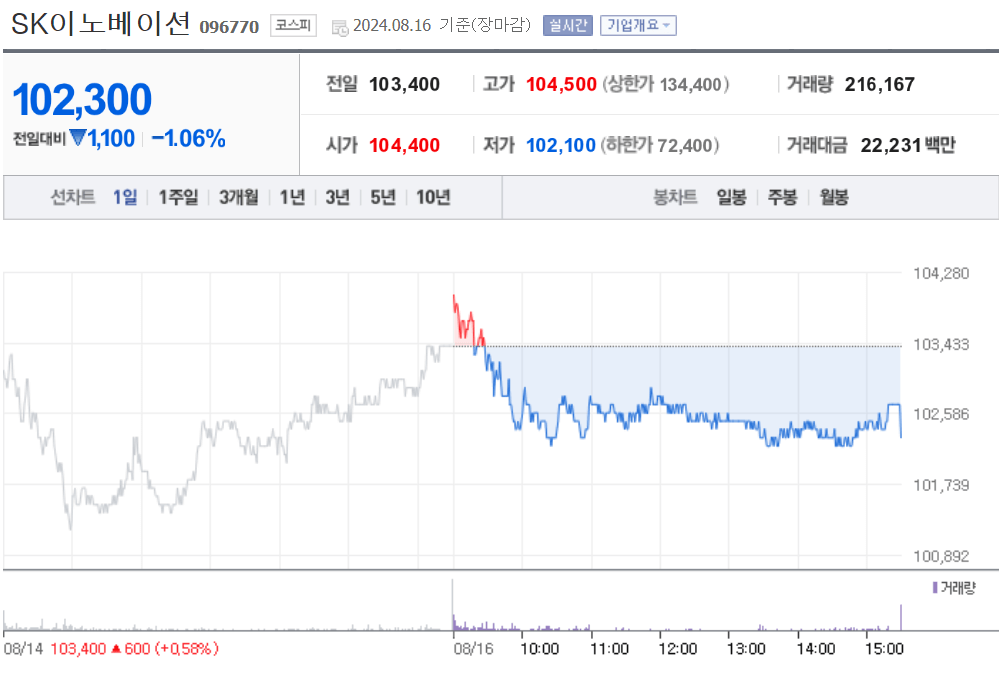The width and height of the screenshot is (999, 683).
Task: Click the 12:00 time marker
Action: 677,649
